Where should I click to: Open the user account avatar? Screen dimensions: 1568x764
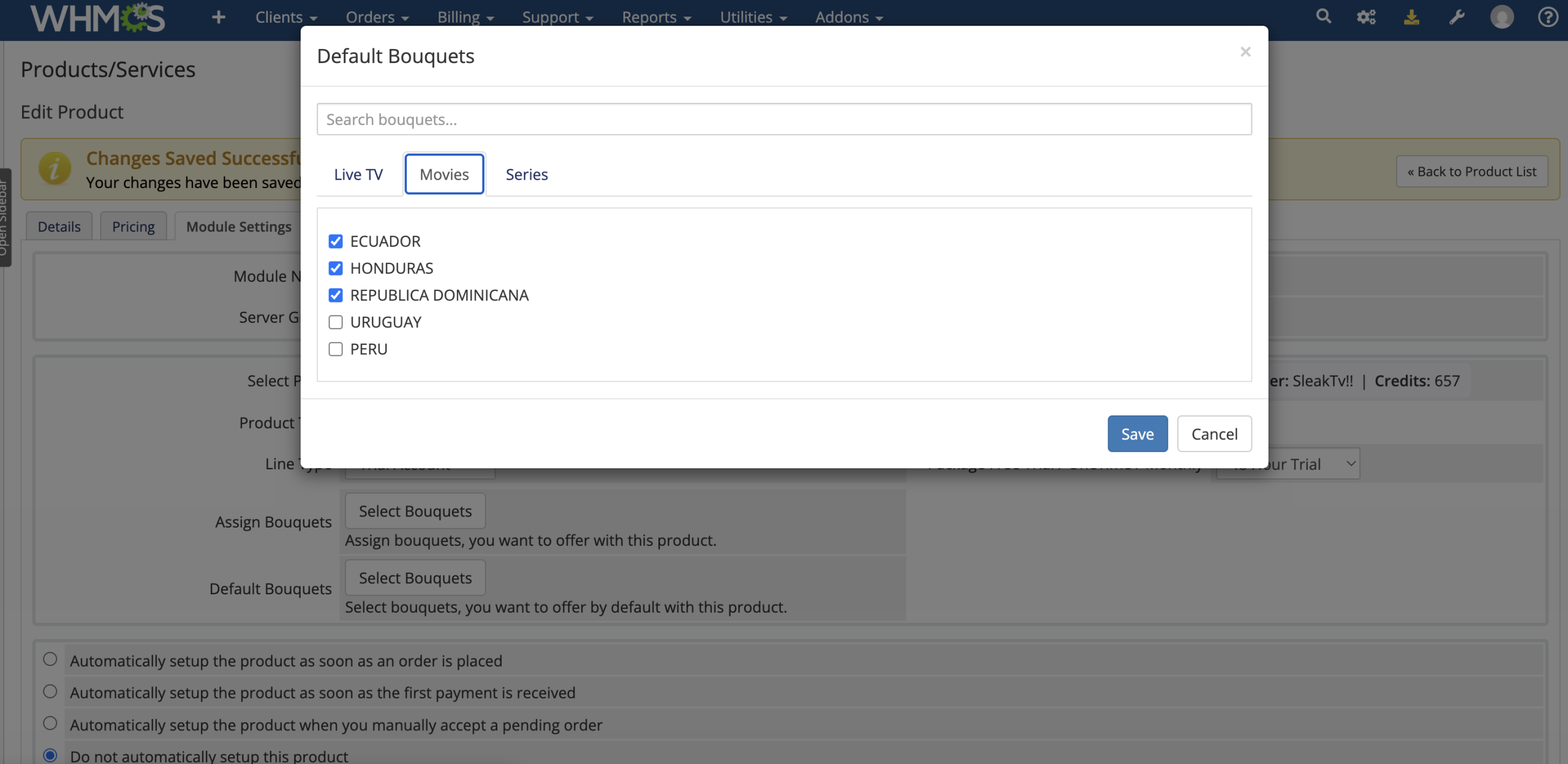1502,17
